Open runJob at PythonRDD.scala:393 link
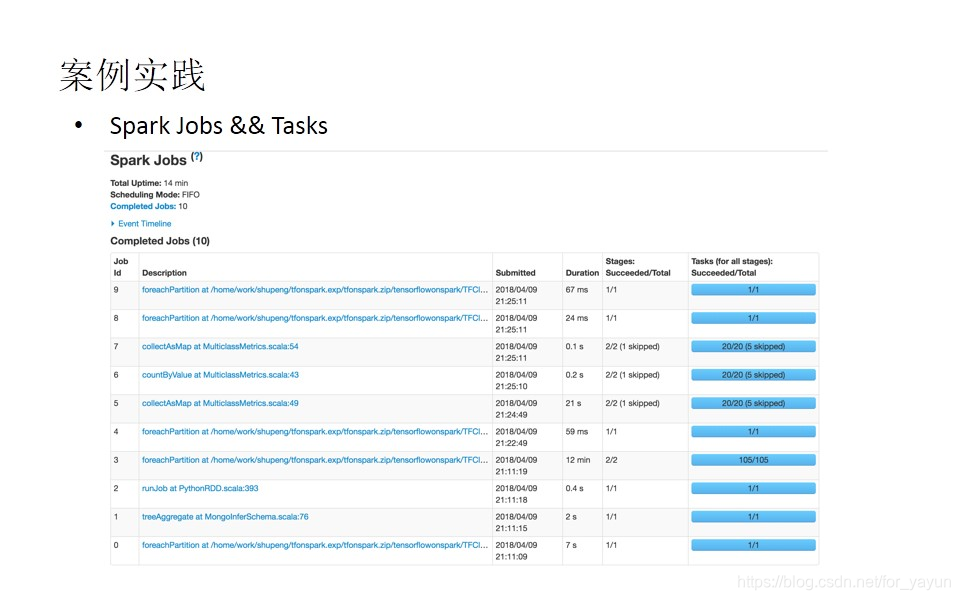960x600 pixels. [200, 489]
